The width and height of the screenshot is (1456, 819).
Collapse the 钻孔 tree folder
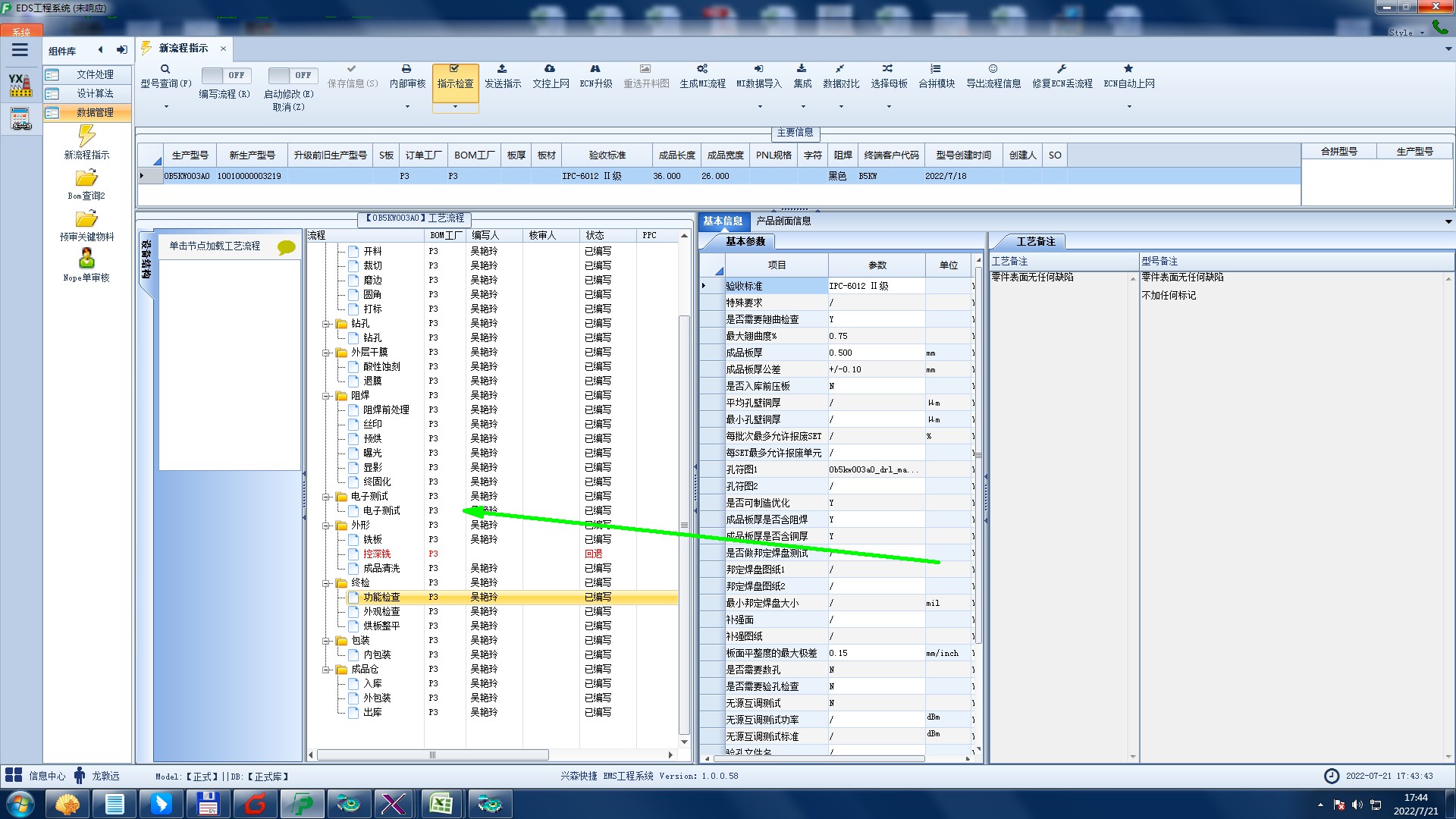(327, 324)
